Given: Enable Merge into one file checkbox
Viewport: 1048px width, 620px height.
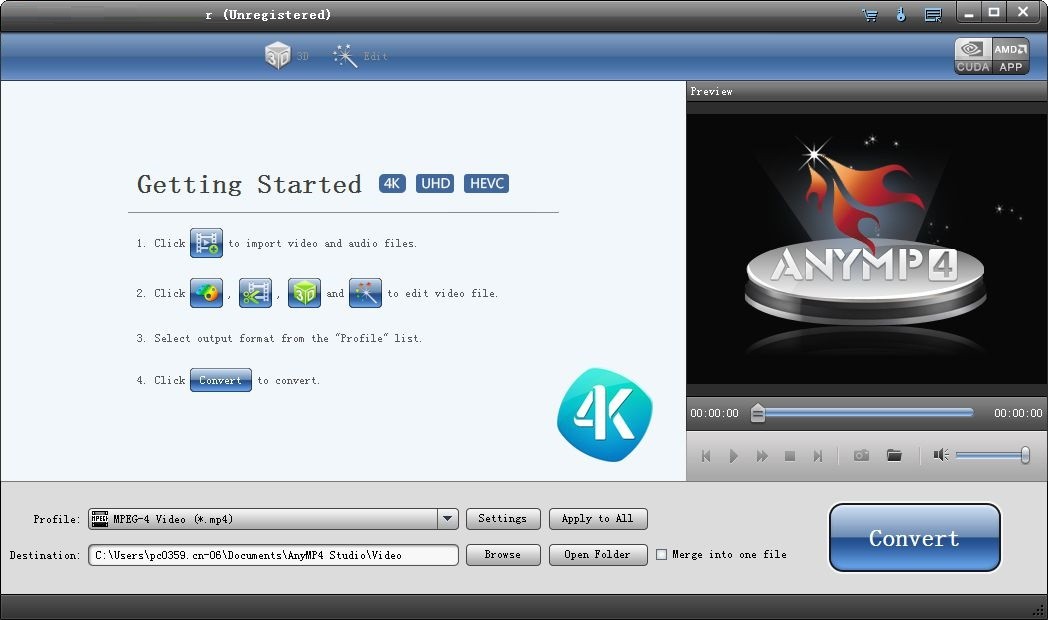Looking at the screenshot, I should (662, 555).
